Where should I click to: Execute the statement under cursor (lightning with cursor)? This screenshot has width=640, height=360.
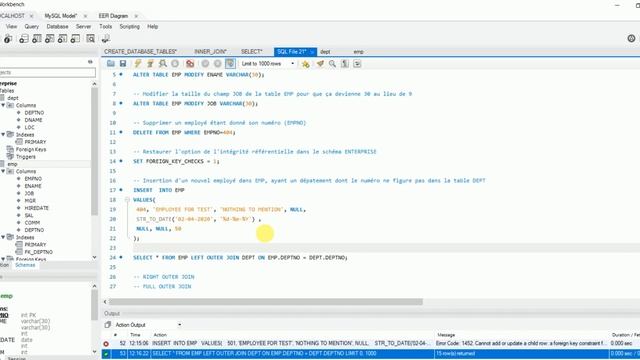tap(150, 64)
